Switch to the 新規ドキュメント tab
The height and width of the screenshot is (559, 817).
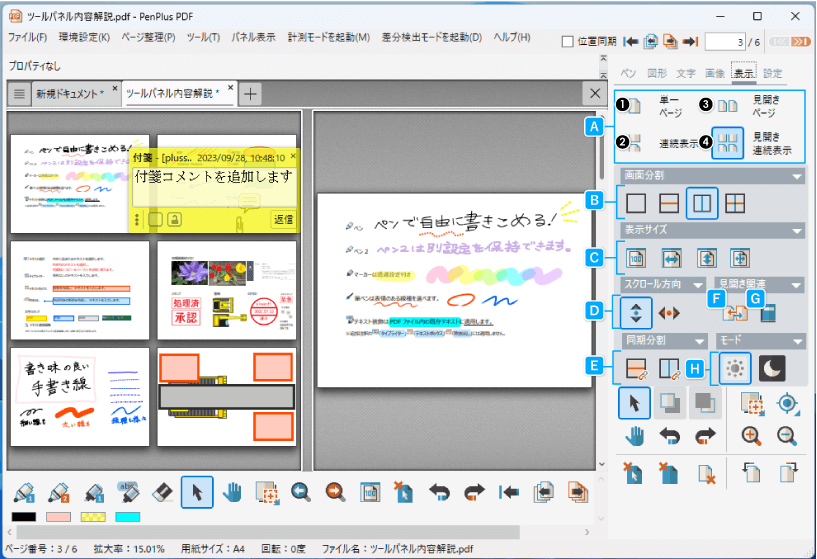click(x=69, y=93)
